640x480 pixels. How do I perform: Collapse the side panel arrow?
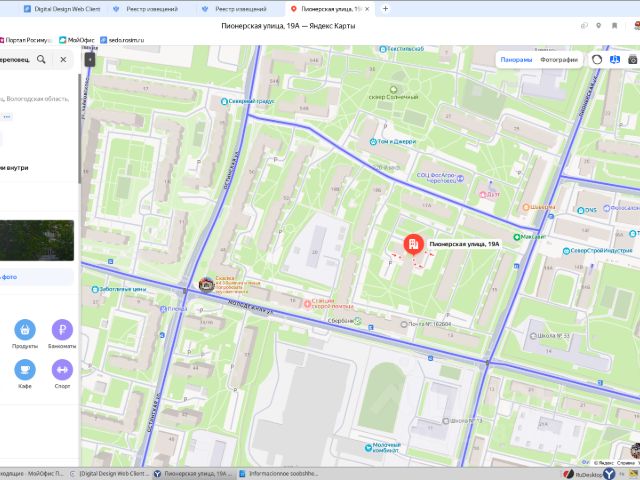(90, 60)
